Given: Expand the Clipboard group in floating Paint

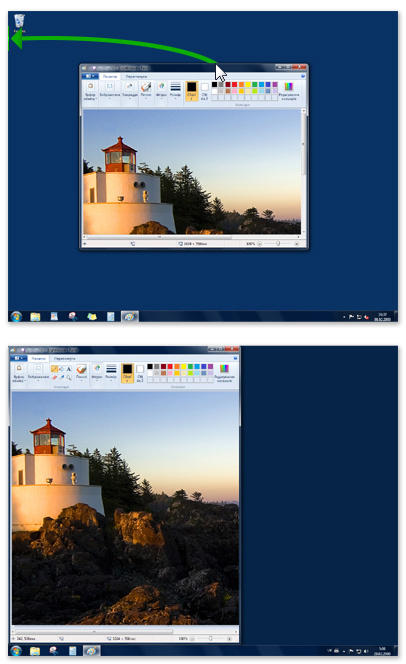Looking at the screenshot, I should click(90, 91).
